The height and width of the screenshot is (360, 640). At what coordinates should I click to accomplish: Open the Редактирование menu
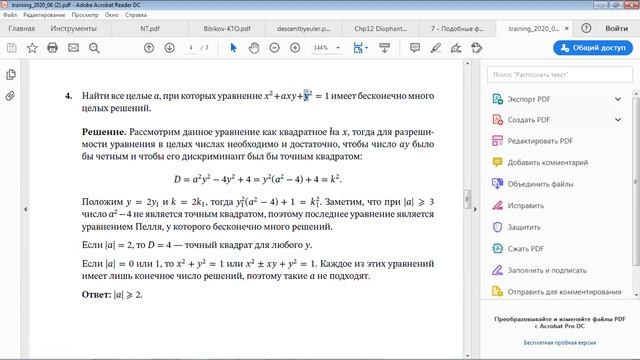[44, 15]
